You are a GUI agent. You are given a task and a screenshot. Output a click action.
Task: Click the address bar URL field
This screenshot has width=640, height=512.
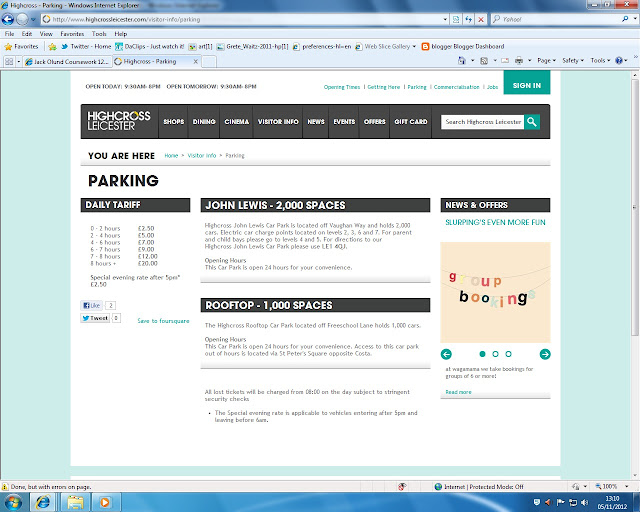[x=243, y=19]
